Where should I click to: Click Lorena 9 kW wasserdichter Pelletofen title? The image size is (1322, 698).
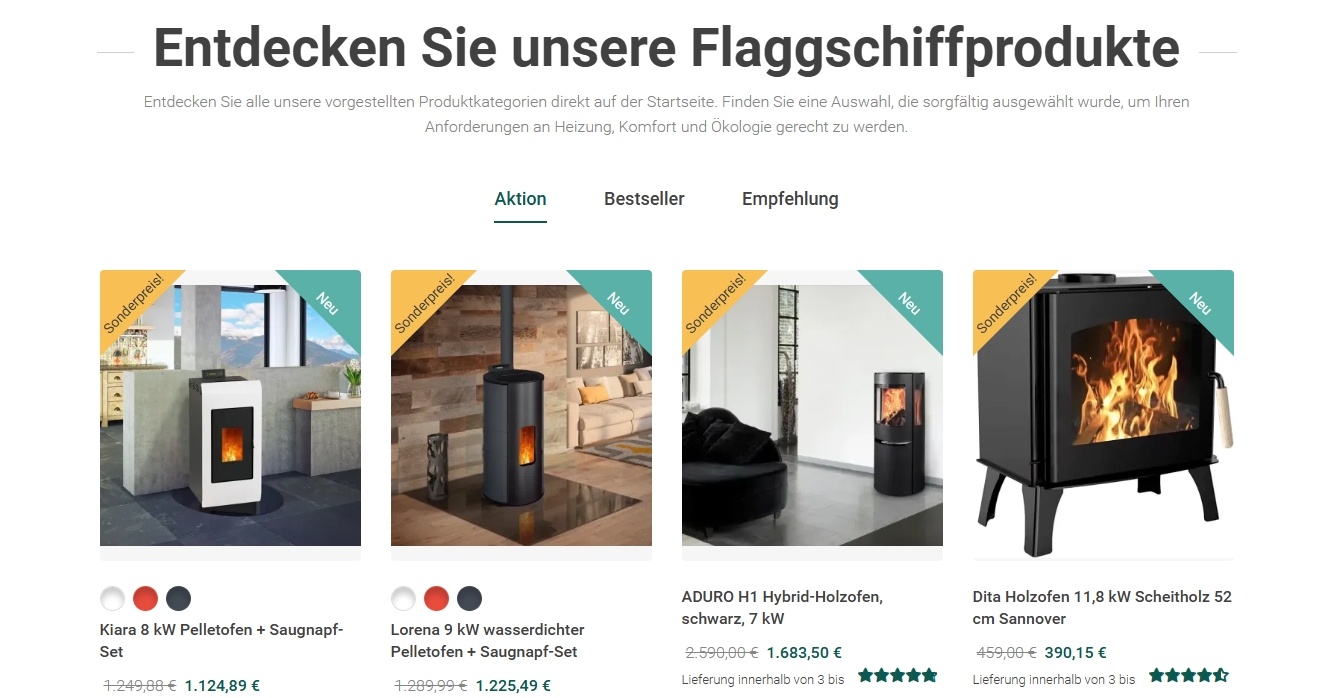pos(488,640)
